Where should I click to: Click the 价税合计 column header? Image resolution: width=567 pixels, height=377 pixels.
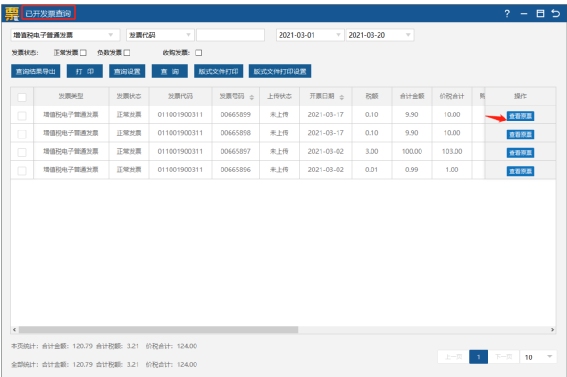pyautogui.click(x=452, y=96)
